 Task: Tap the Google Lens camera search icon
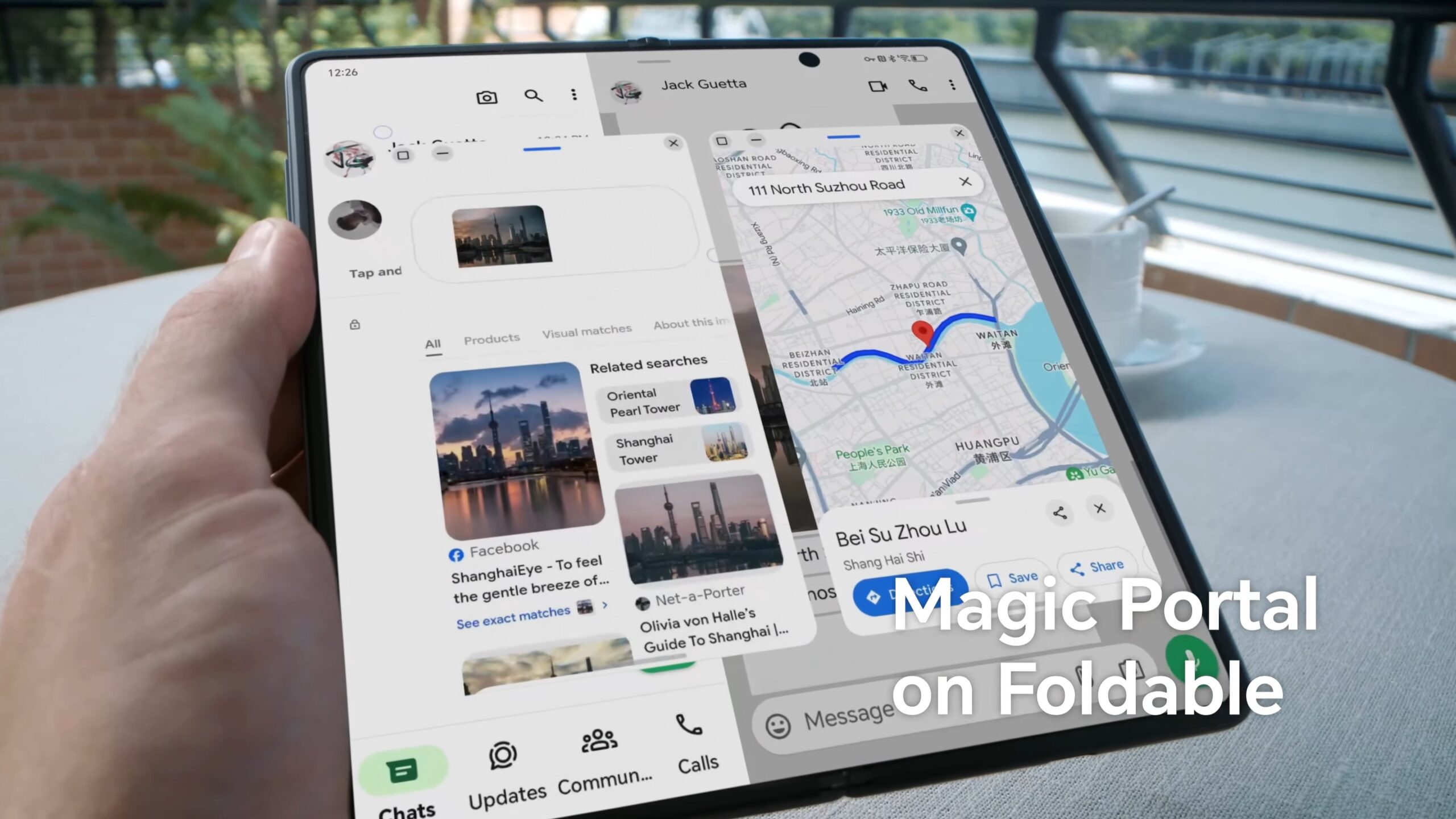[x=486, y=94]
